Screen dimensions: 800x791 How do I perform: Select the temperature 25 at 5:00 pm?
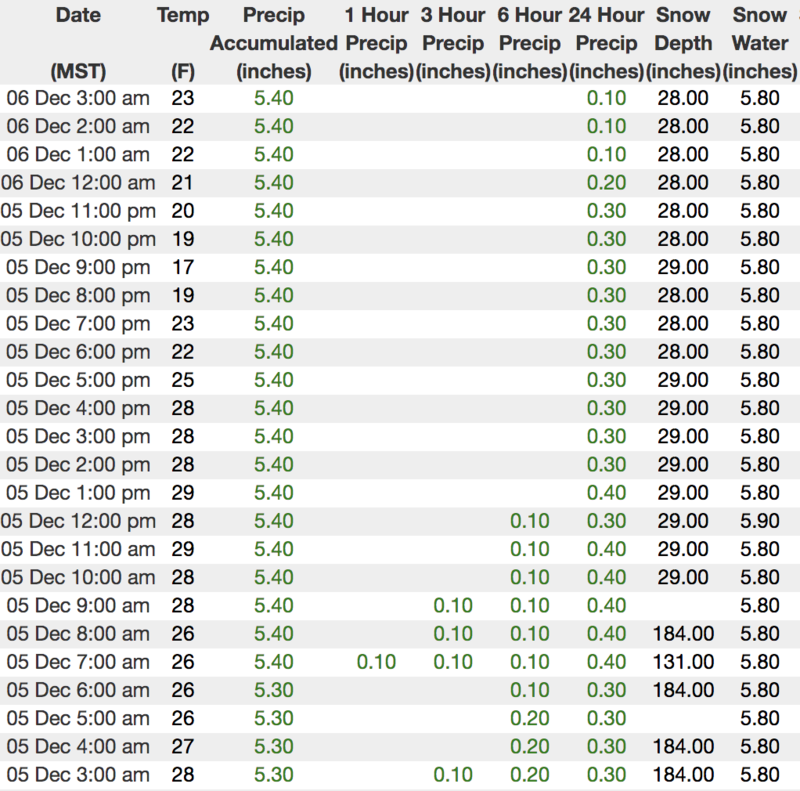[182, 380]
